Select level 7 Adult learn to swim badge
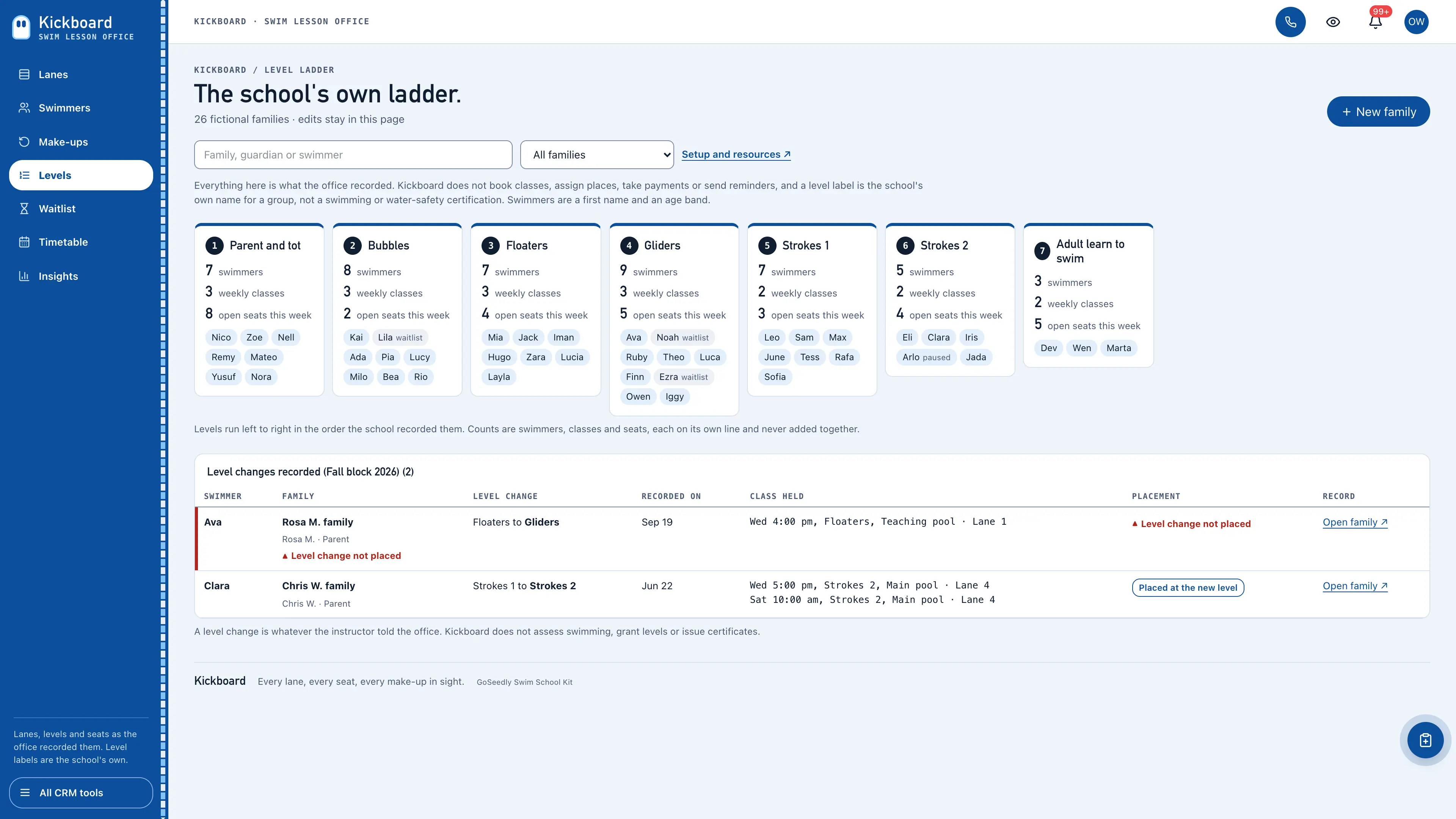The height and width of the screenshot is (819, 1456). coord(1042,251)
